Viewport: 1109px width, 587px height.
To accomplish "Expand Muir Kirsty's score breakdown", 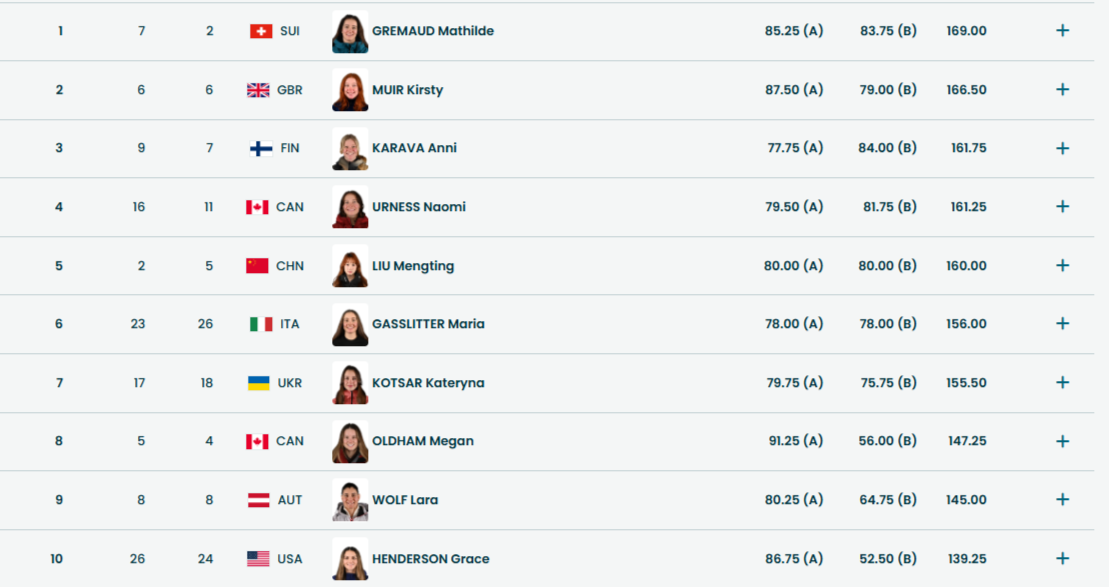I will (1062, 90).
